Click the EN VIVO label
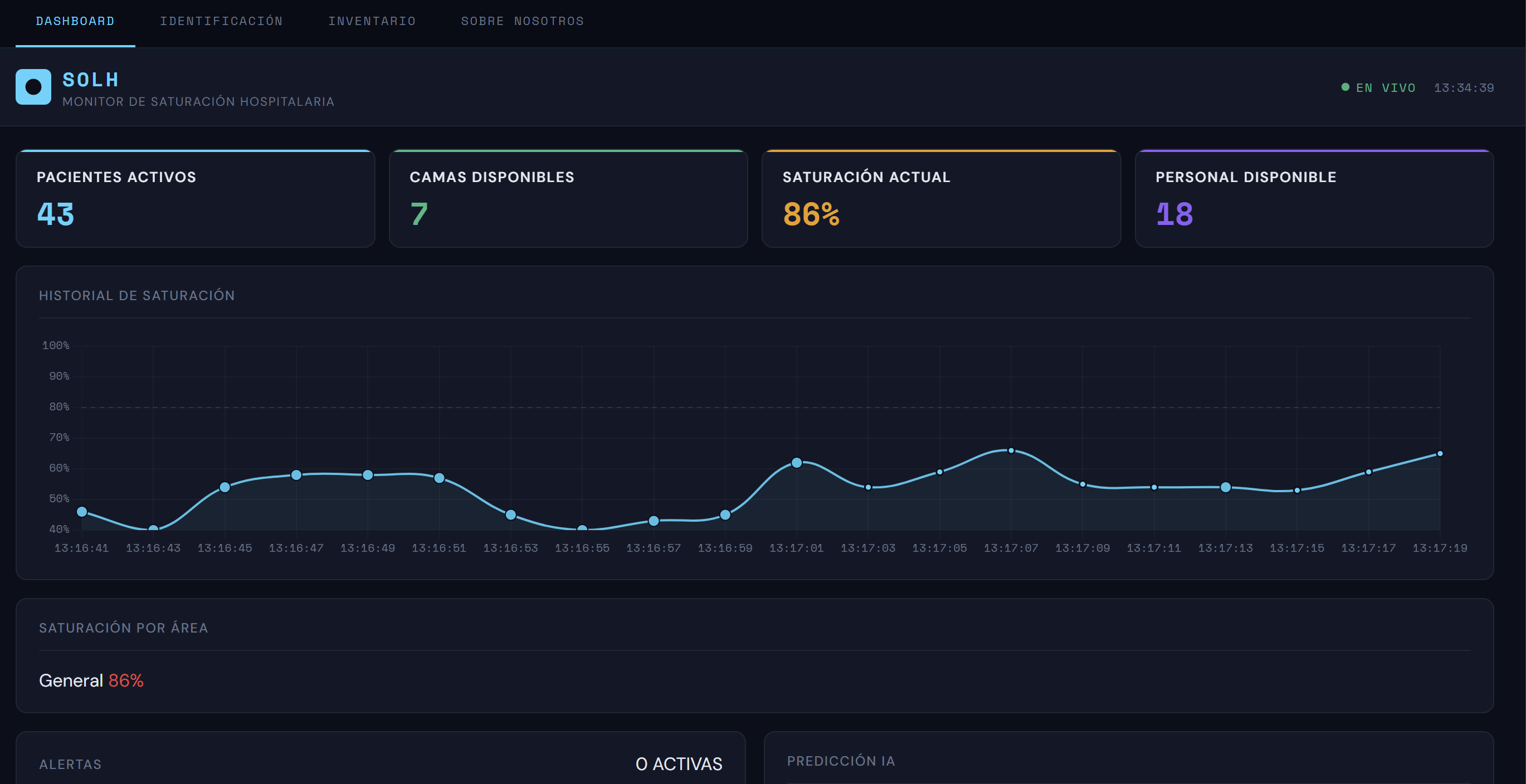The width and height of the screenshot is (1526, 784). click(x=1386, y=87)
